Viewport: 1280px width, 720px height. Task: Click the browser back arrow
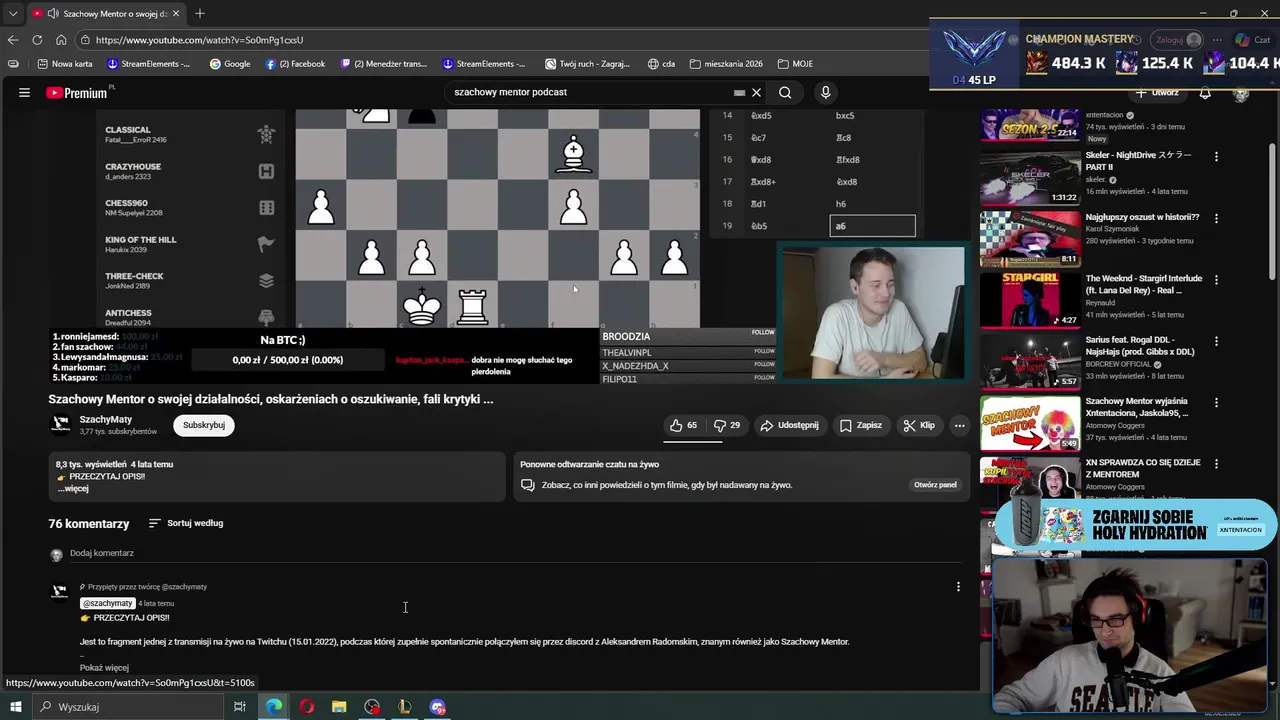[13, 40]
